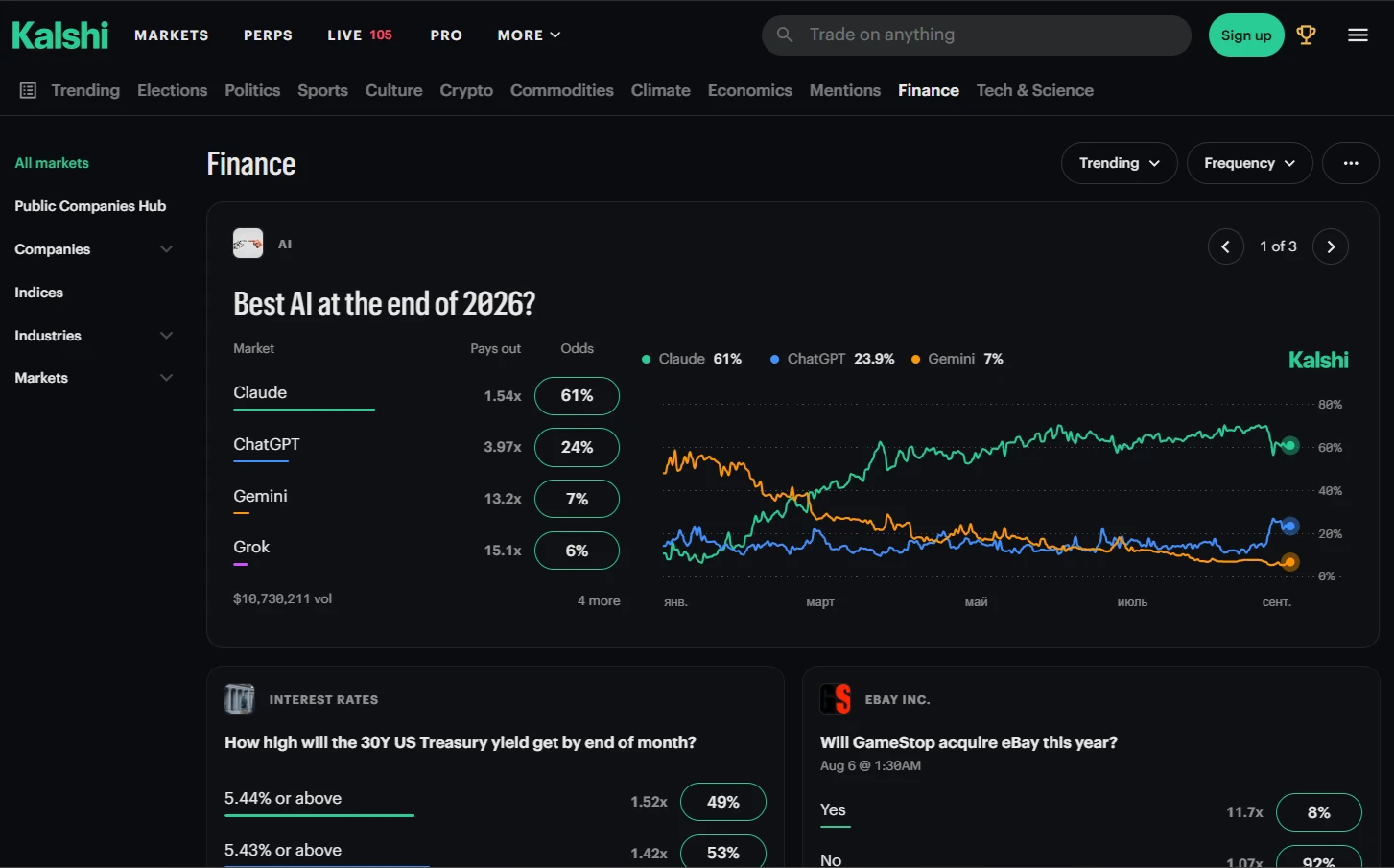Viewport: 1394px width, 868px height.
Task: Expand the Markets sidebar section
Action: click(93, 378)
